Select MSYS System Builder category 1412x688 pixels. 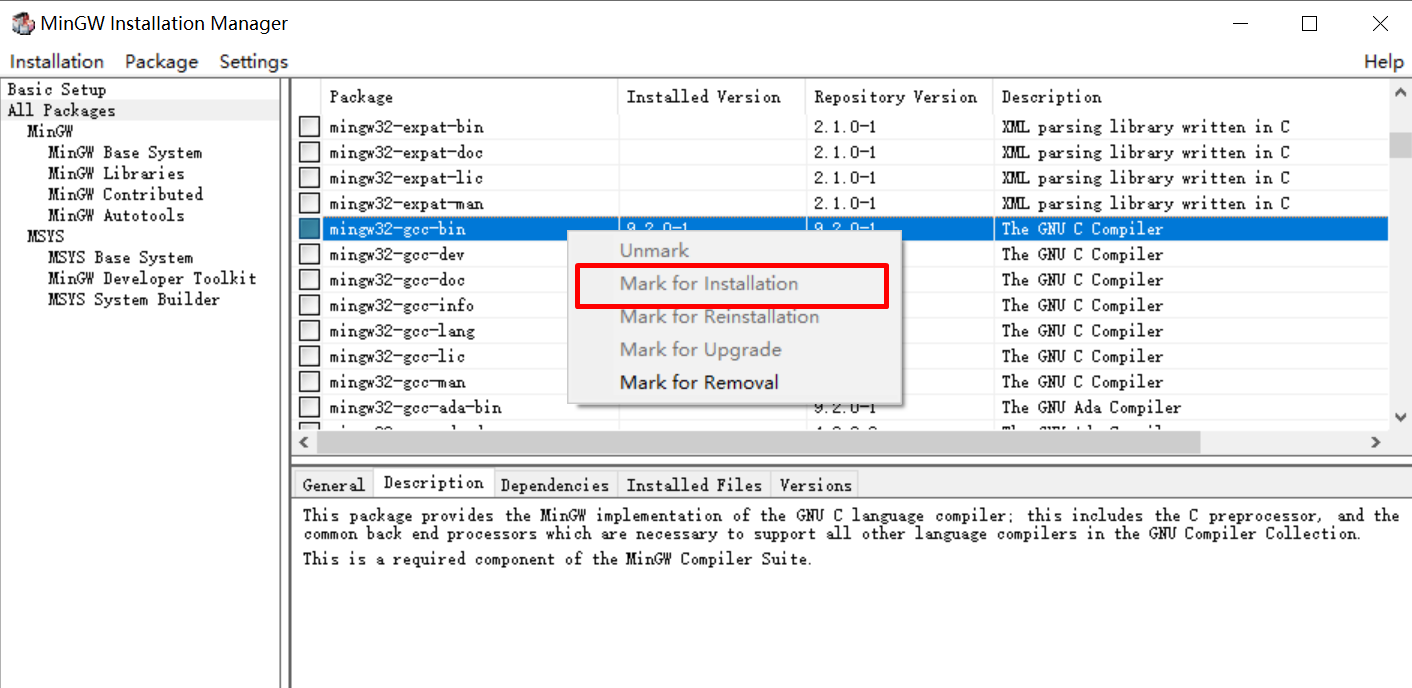tap(134, 300)
